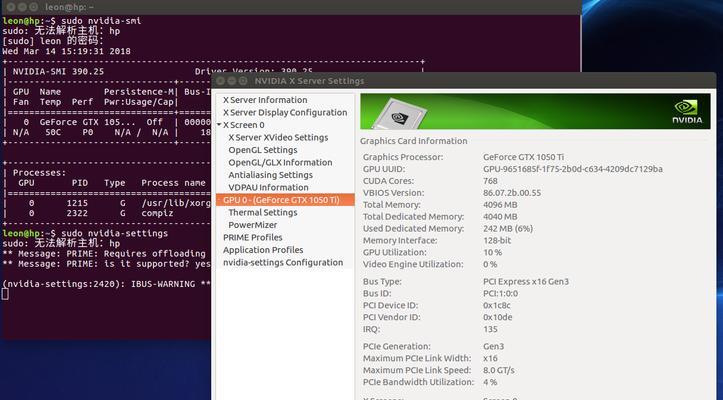Open Antialiasing Settings page
This screenshot has width=723, height=400.
click(x=270, y=175)
